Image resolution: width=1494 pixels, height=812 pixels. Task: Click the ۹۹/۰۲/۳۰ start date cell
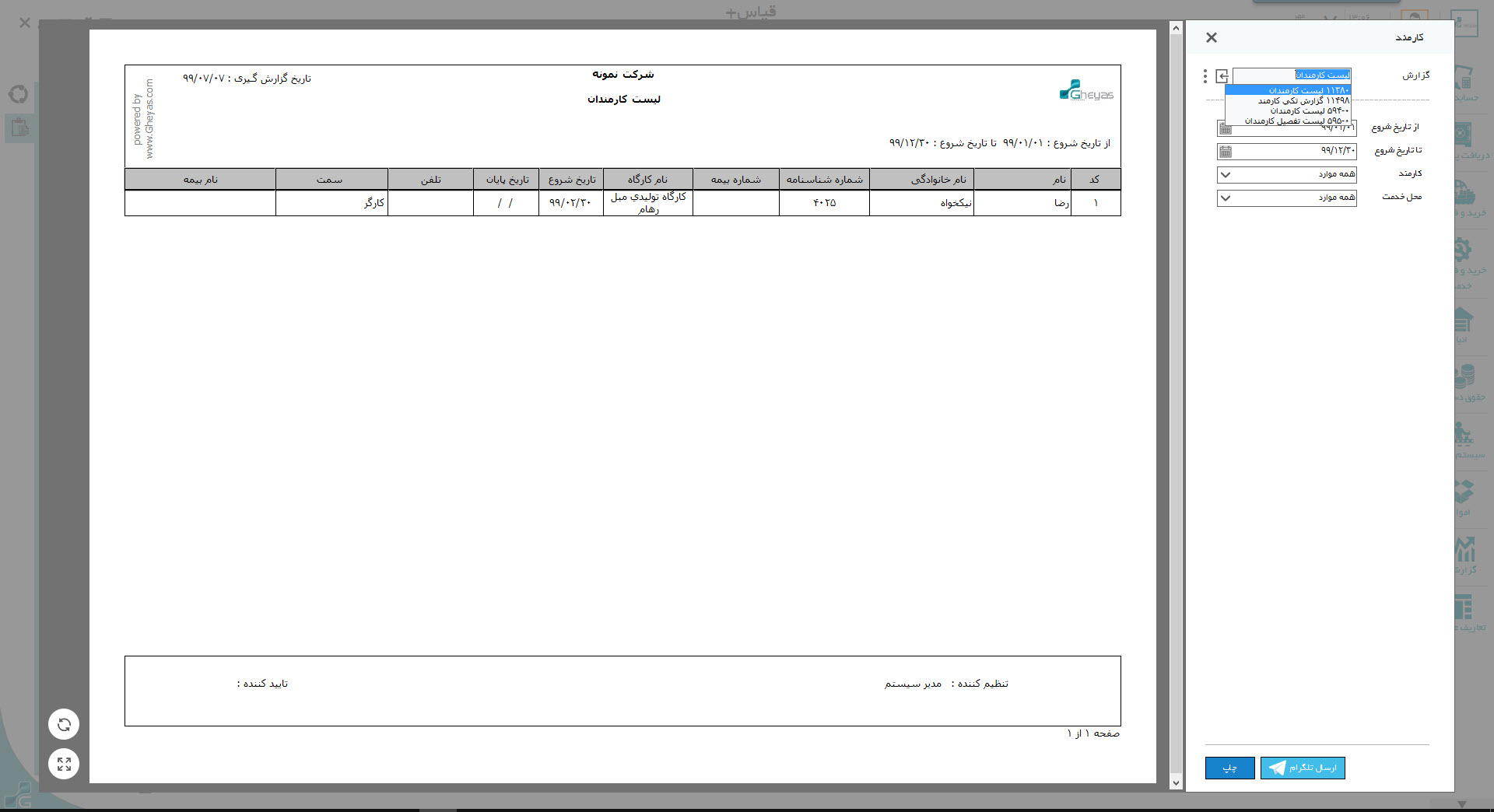coord(571,203)
